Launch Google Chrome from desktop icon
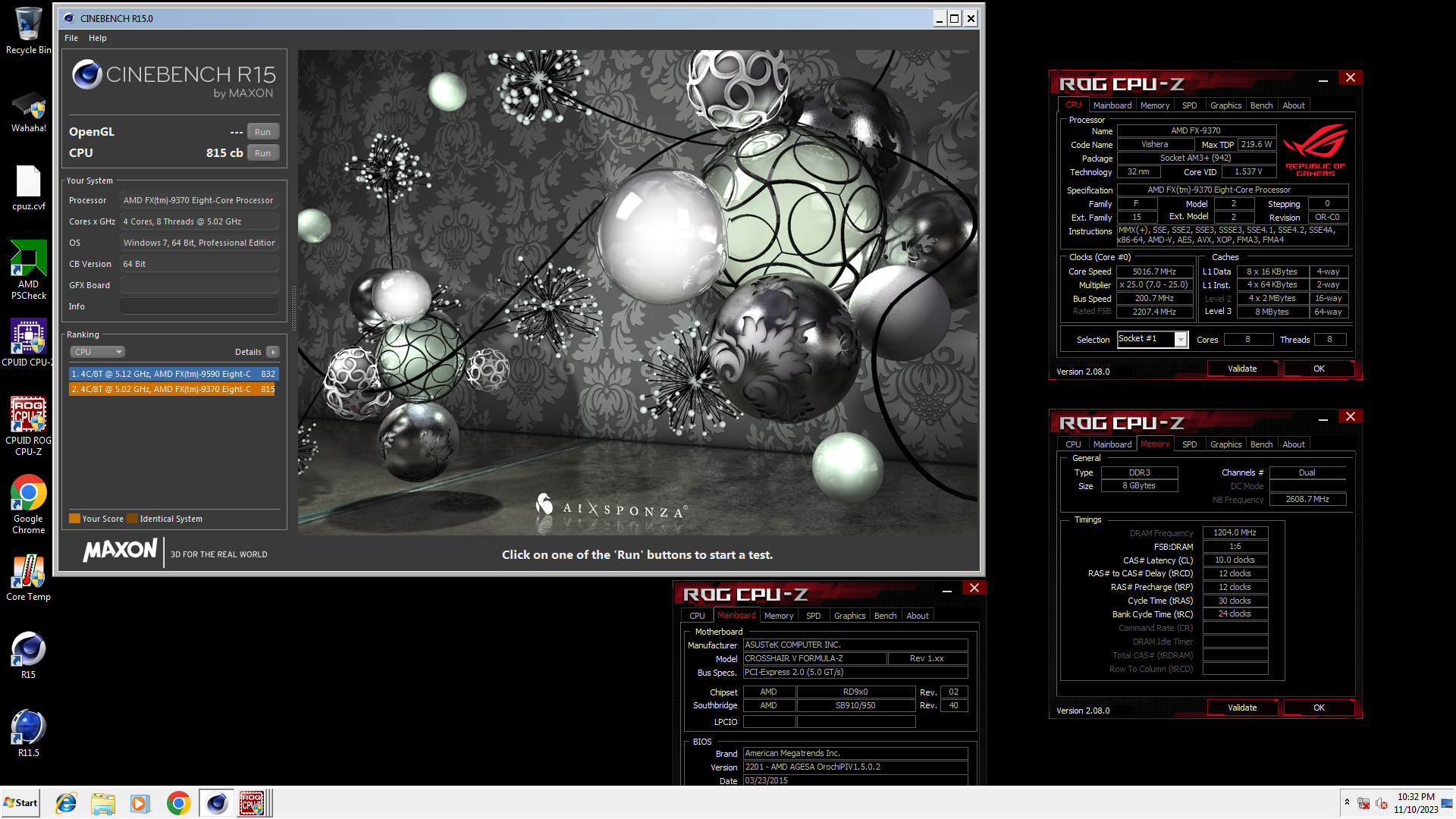 pyautogui.click(x=28, y=504)
